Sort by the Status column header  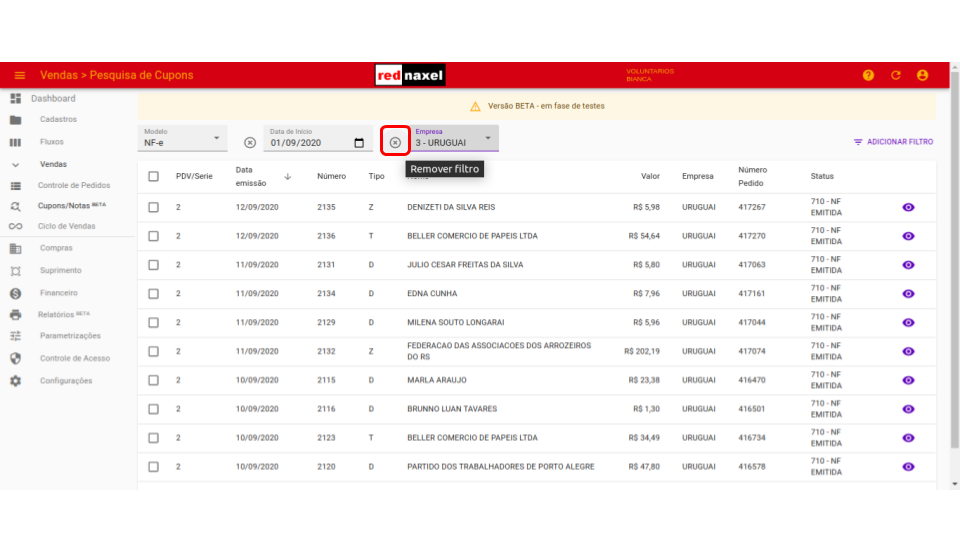[822, 176]
